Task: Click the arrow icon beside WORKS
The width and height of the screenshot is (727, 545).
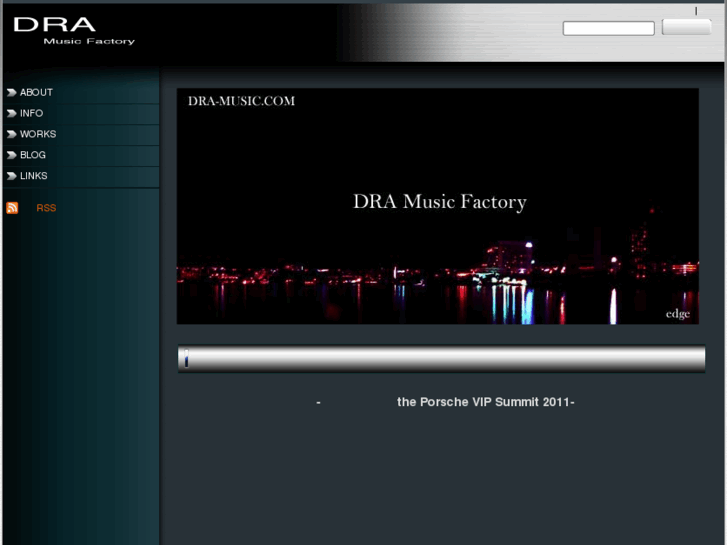Action: point(12,135)
